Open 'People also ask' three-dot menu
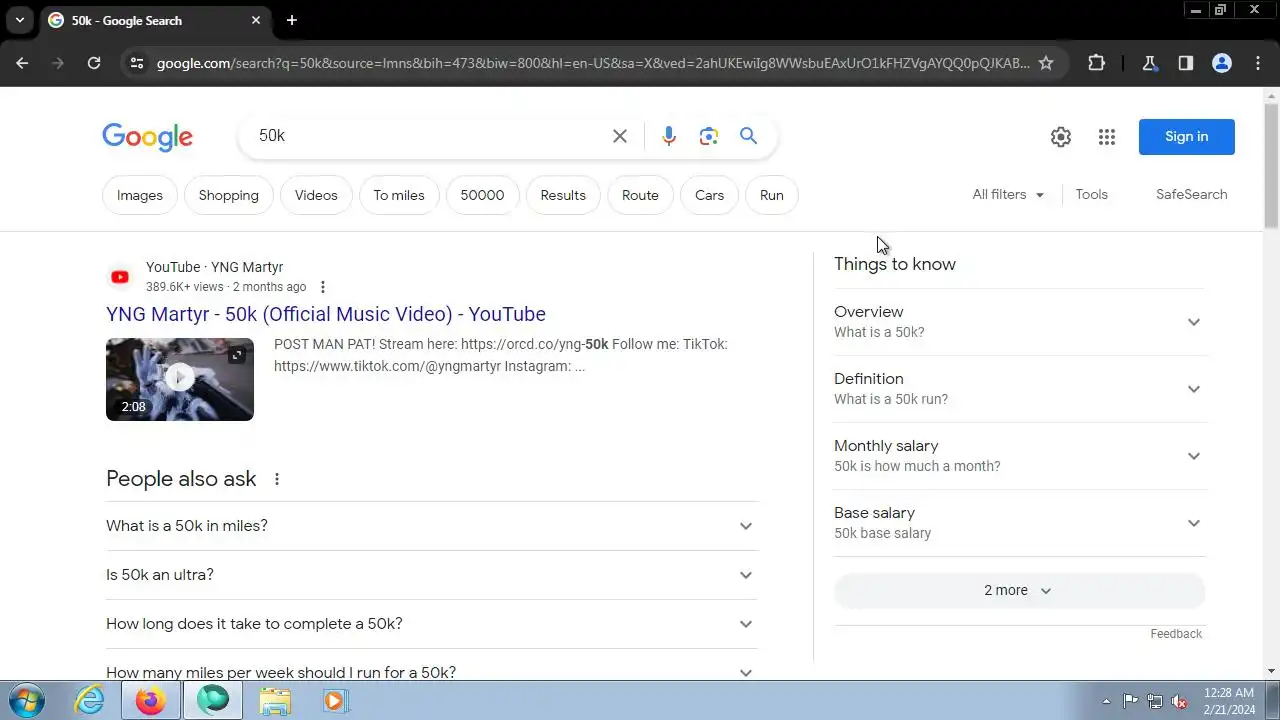 tap(277, 479)
